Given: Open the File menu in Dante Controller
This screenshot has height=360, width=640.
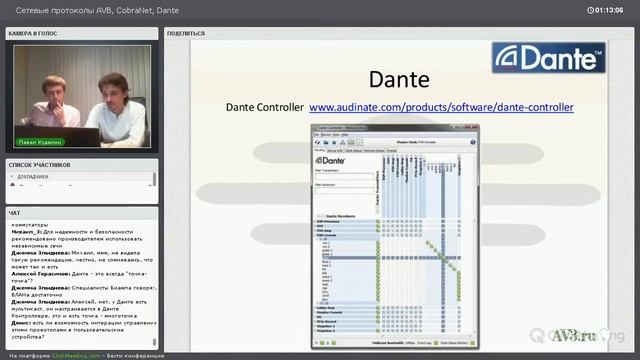Looking at the screenshot, I should 316,135.
